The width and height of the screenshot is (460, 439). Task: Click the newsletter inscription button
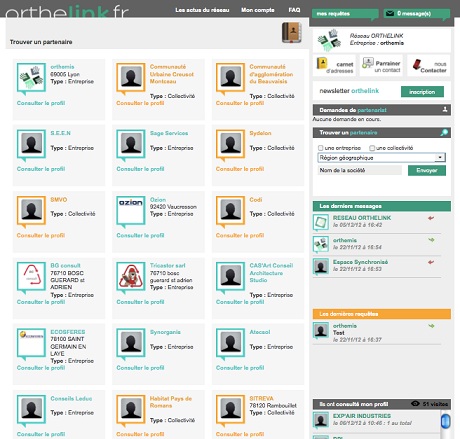tap(422, 92)
